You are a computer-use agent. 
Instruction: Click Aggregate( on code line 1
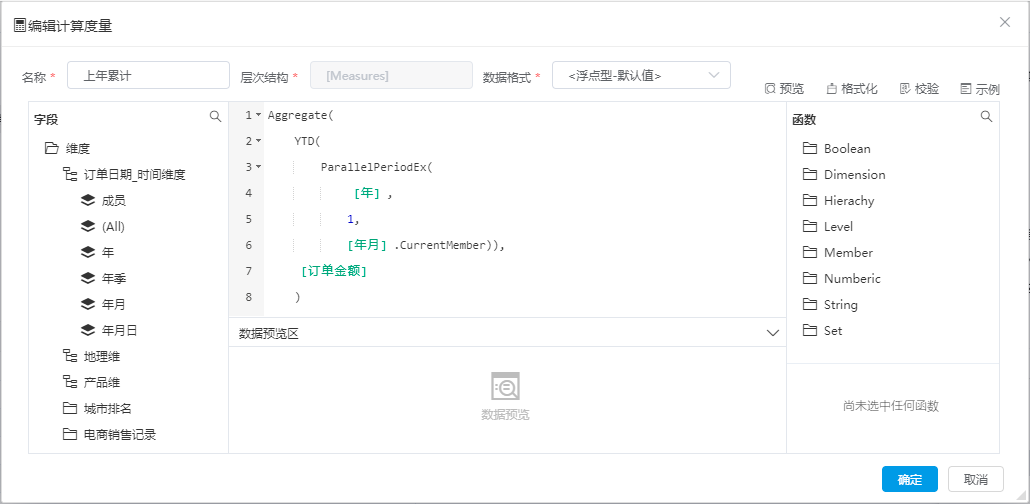301,116
